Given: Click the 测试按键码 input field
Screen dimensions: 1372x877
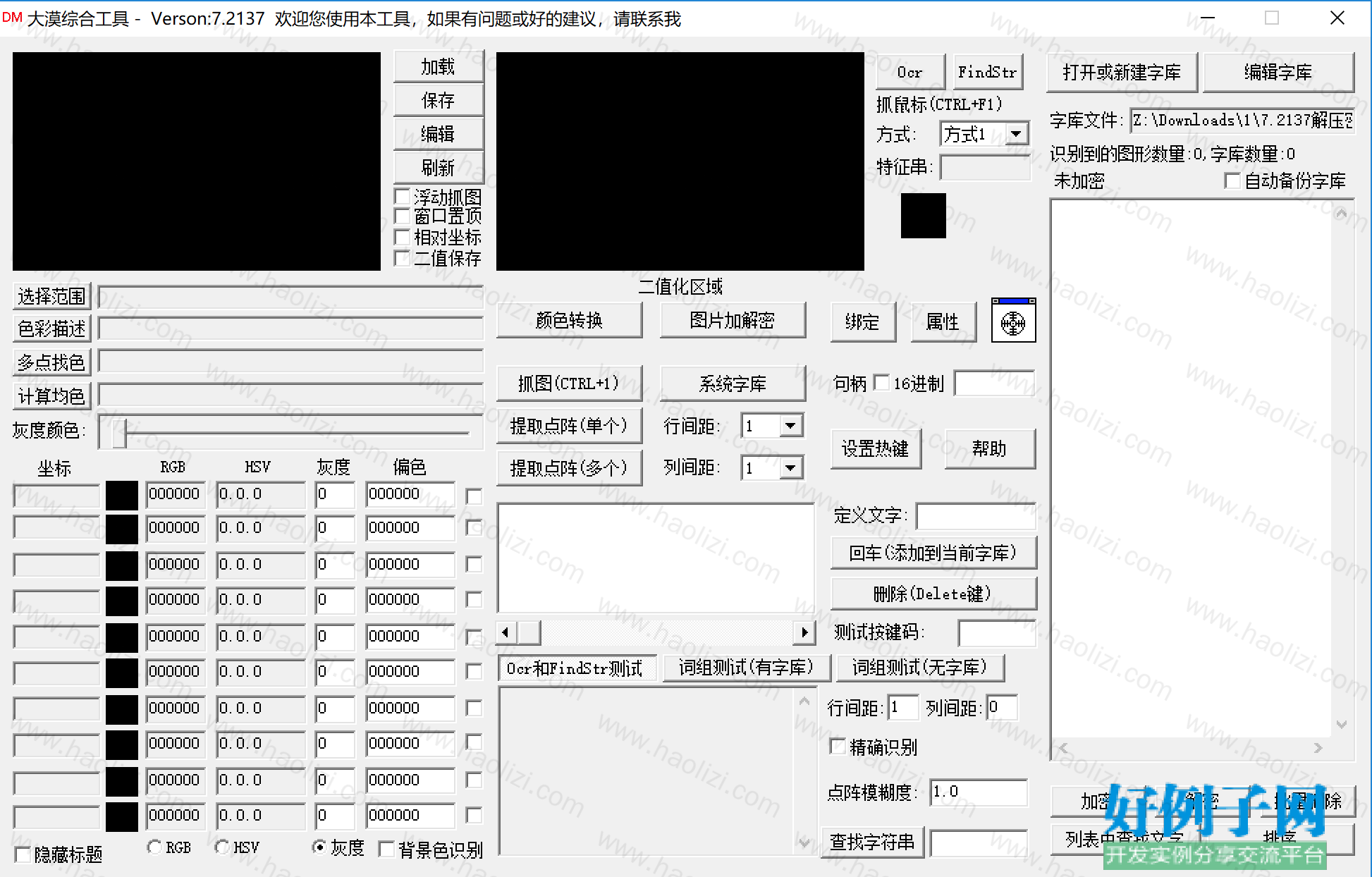Looking at the screenshot, I should coord(997,632).
